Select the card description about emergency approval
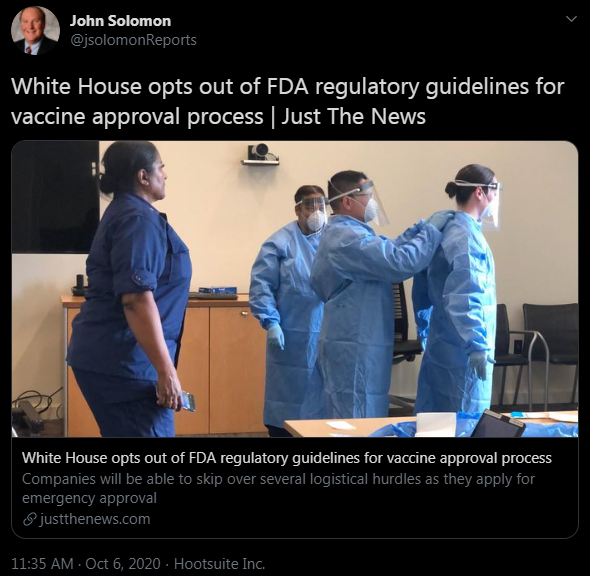This screenshot has height=576, width=590. point(278,488)
